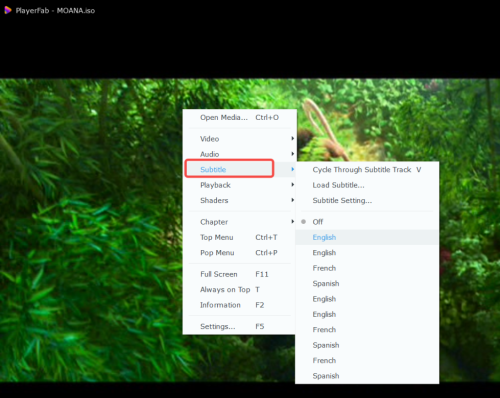Show the Information panel entry

click(239, 305)
